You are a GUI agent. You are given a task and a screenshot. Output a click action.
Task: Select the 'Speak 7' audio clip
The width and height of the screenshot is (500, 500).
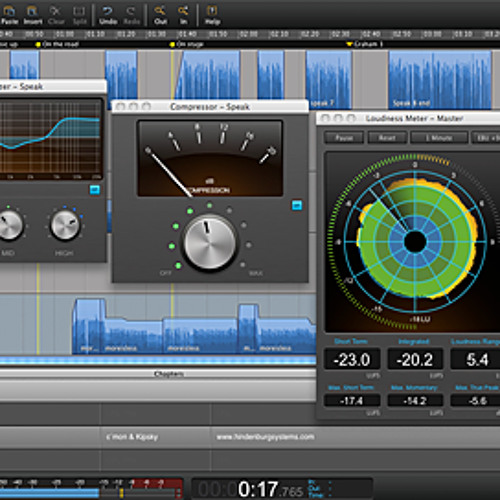coord(328,80)
